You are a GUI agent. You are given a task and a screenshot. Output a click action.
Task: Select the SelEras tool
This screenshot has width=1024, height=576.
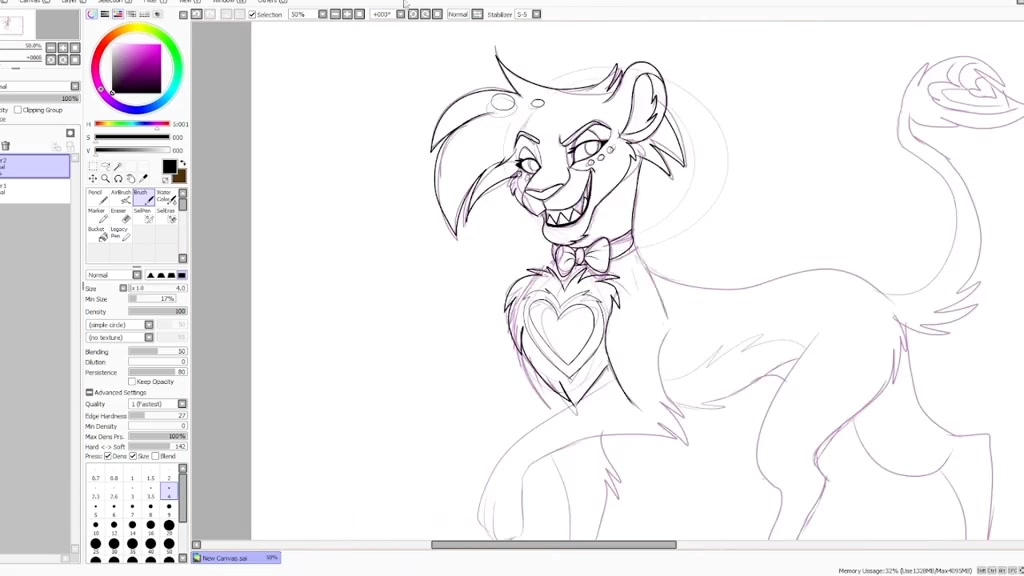pos(166,216)
